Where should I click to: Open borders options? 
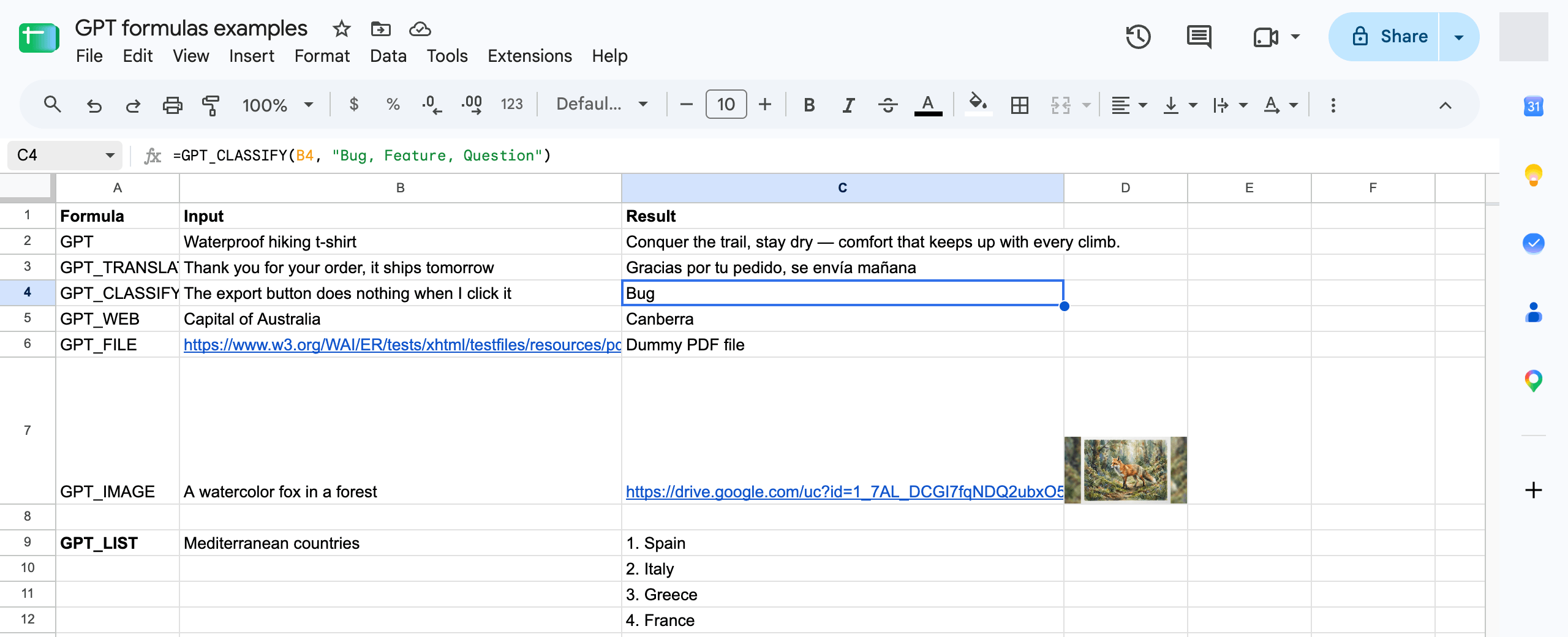pos(1020,105)
